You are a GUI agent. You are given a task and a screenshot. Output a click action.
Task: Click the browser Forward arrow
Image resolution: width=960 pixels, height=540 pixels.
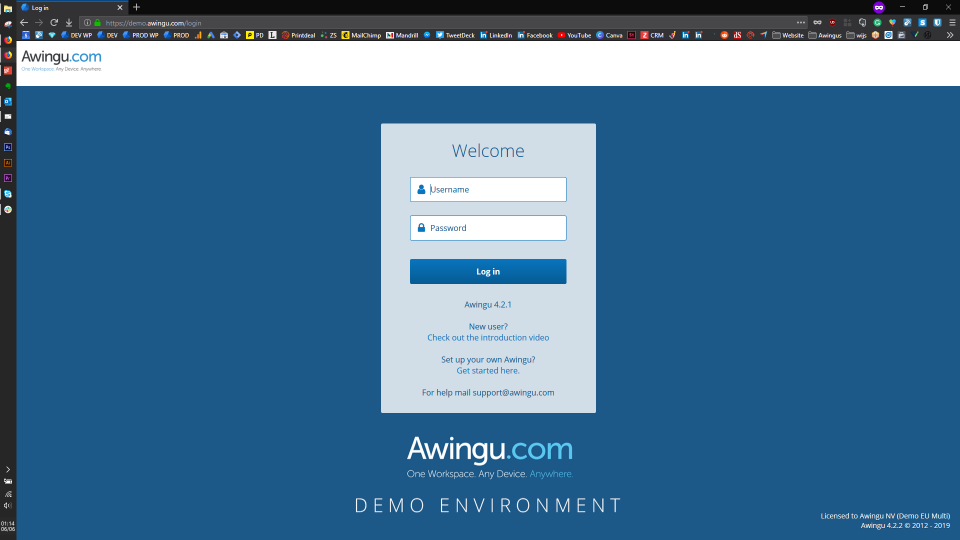click(39, 23)
